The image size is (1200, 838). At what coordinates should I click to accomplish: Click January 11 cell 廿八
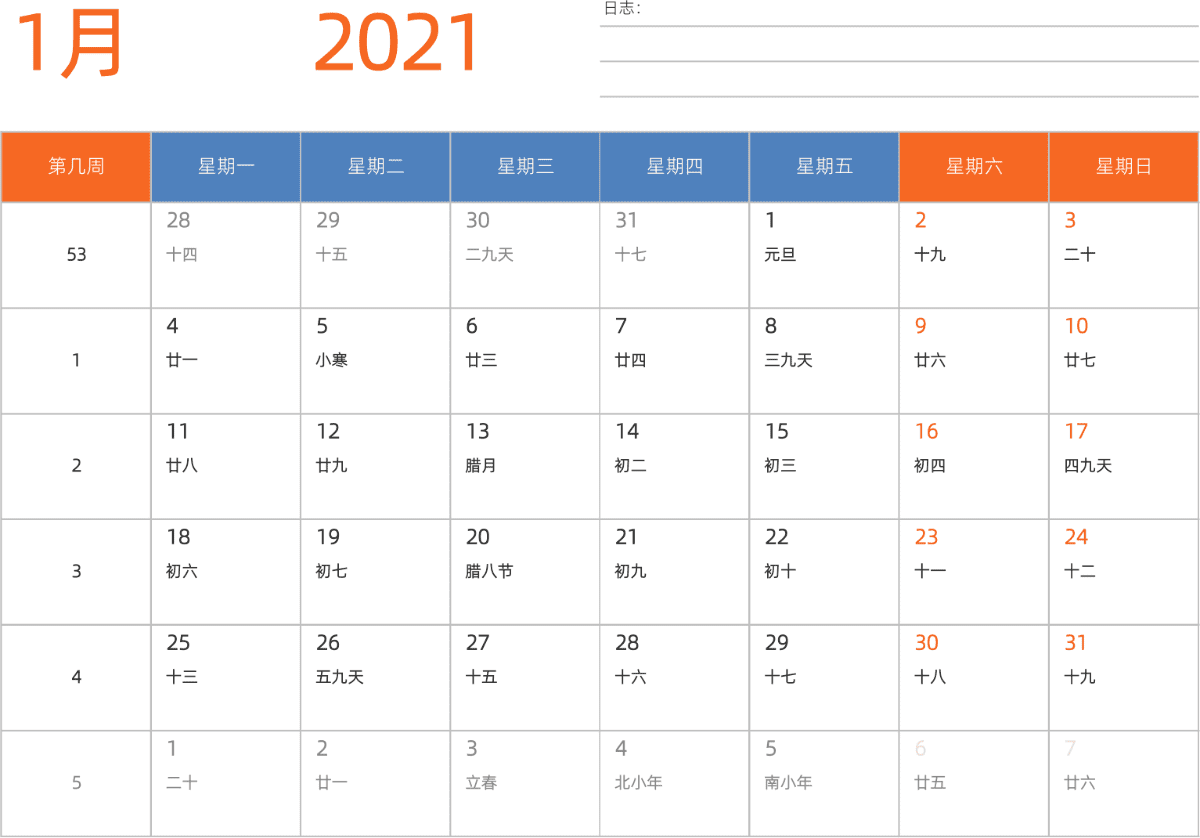pyautogui.click(x=226, y=466)
